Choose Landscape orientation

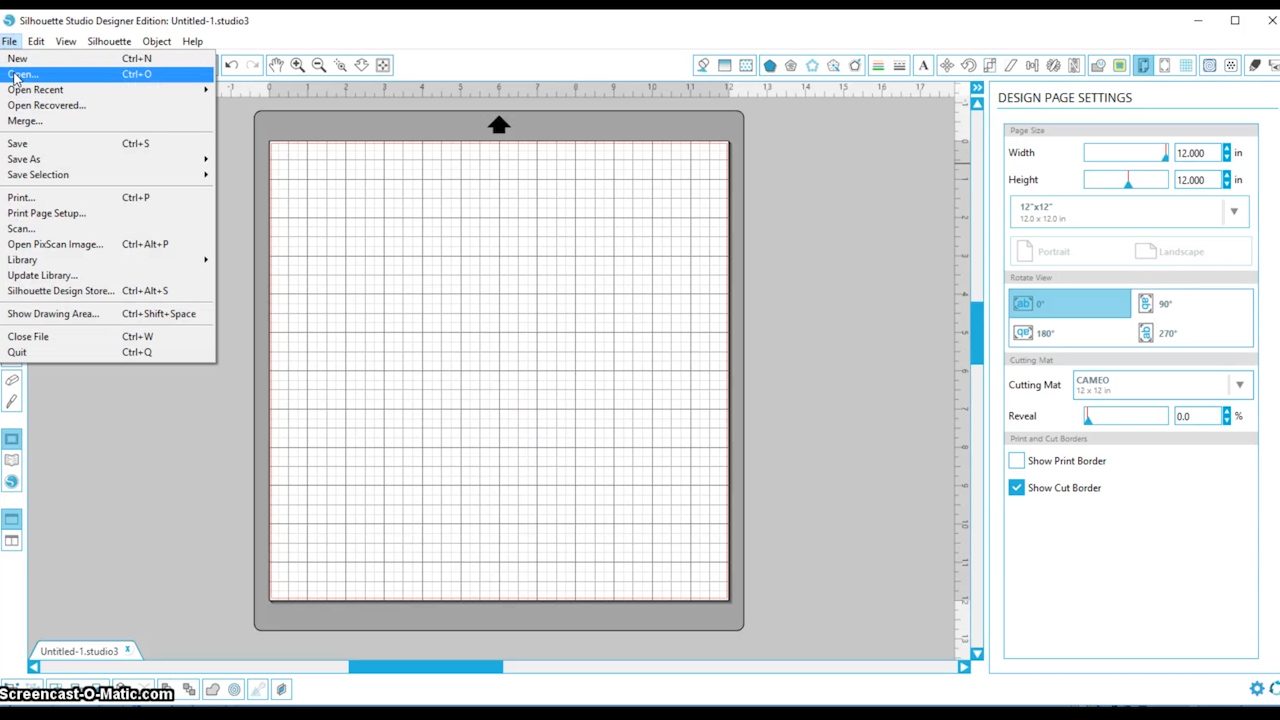point(1171,252)
